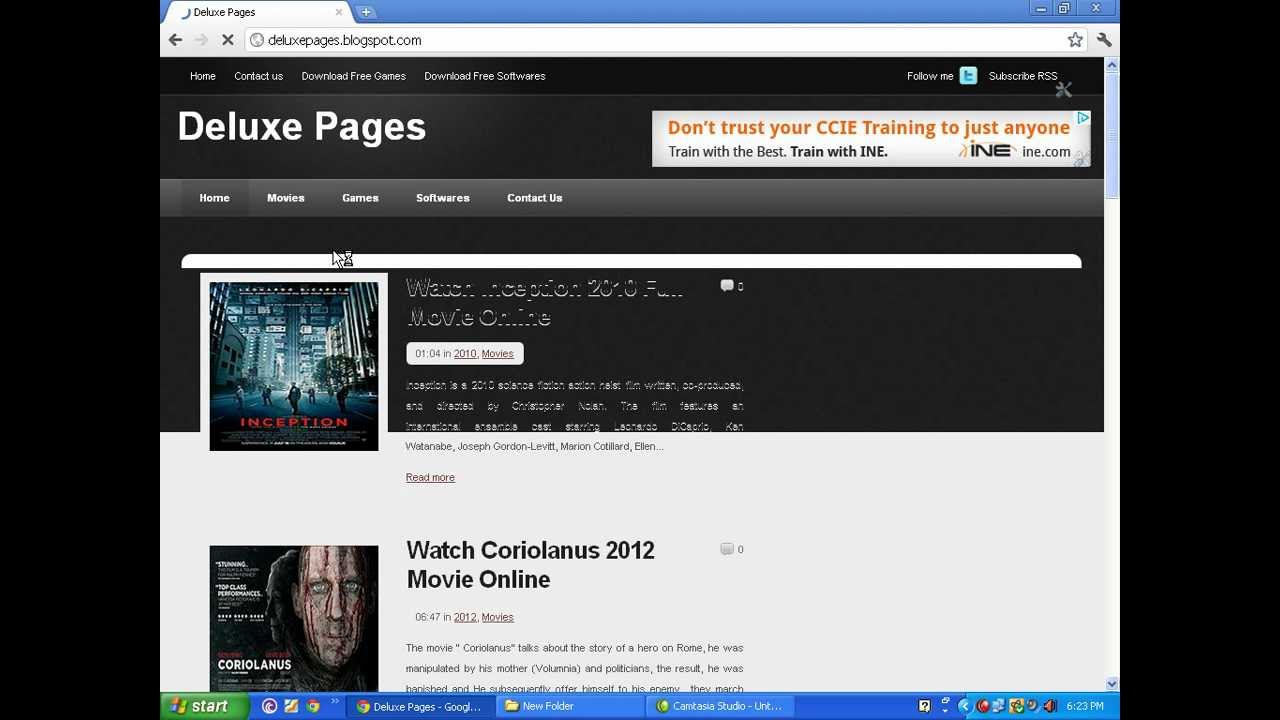Select Movies in navigation menu

click(285, 198)
